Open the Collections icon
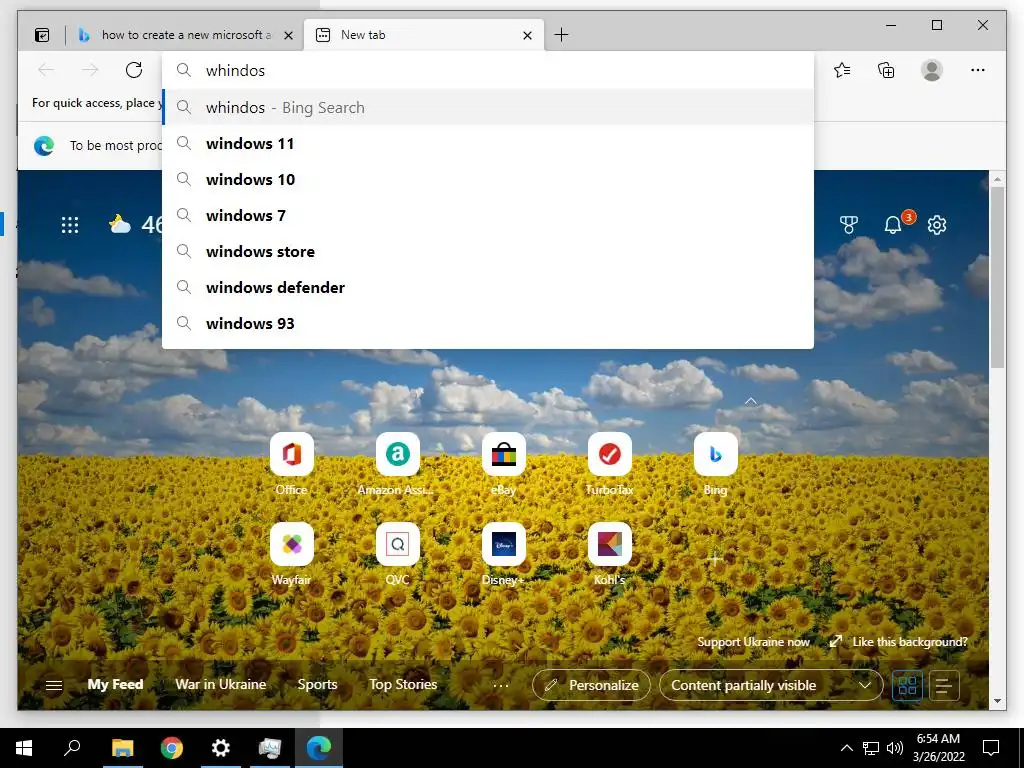 click(886, 70)
